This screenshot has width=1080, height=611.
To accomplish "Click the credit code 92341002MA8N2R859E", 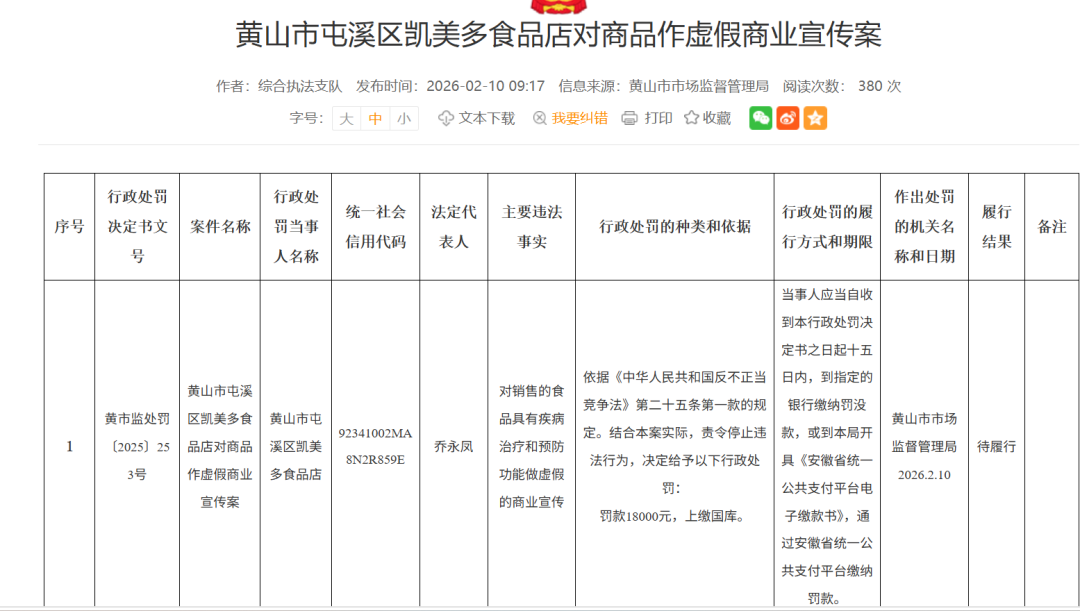I will click(x=375, y=446).
